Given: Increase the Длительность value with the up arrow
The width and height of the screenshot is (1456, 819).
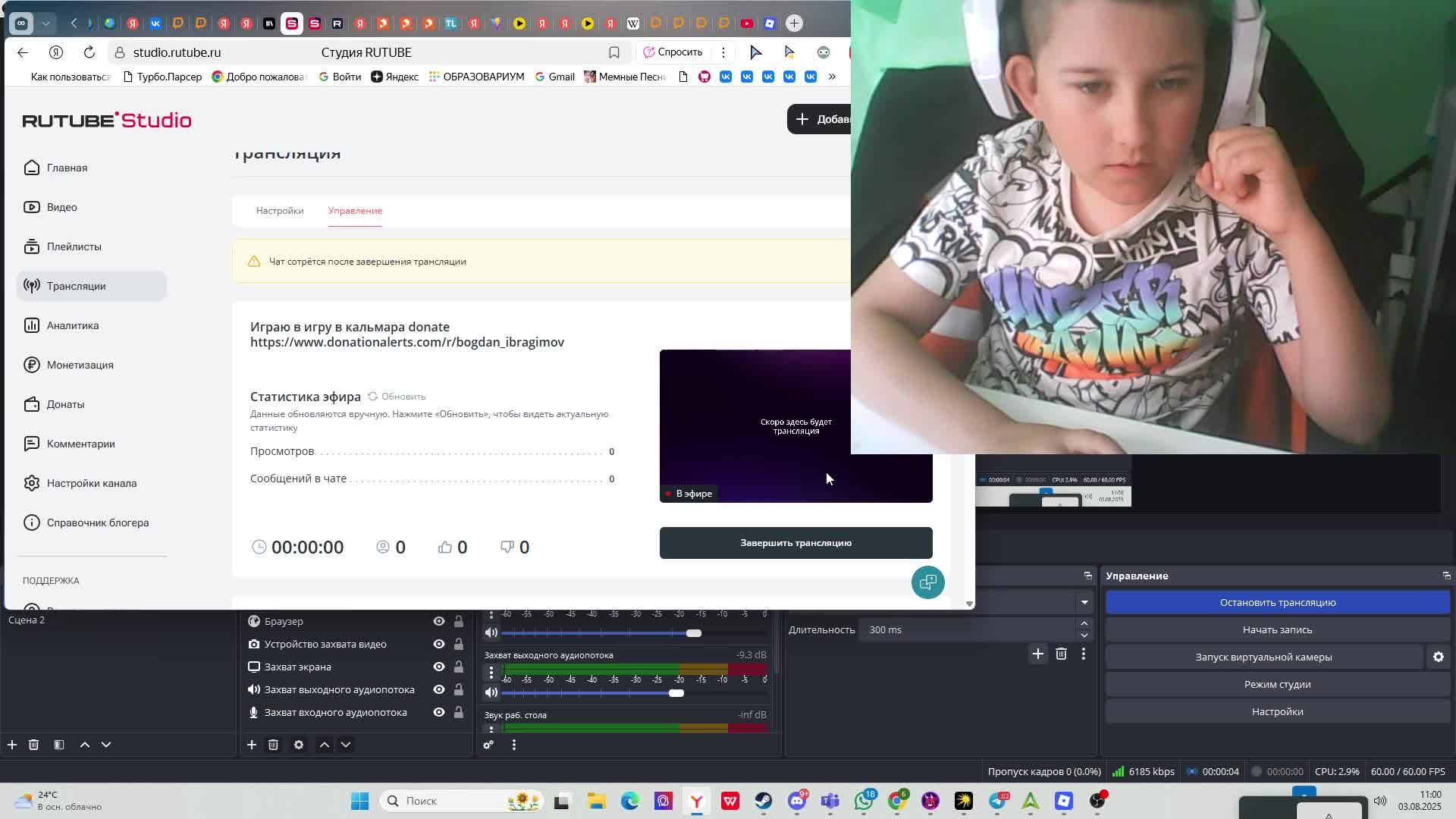Looking at the screenshot, I should coord(1084,624).
